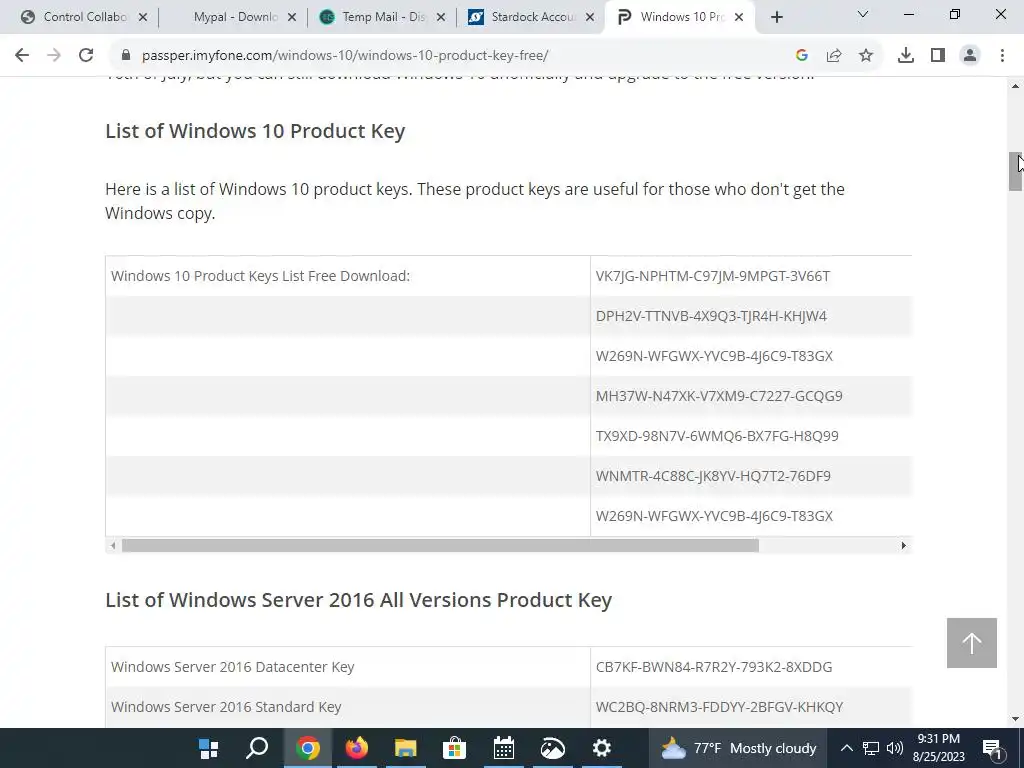Click the key WNMTR-4C88C-JK8YV-HQ7T2-76DF9
The image size is (1024, 768).
tap(713, 476)
